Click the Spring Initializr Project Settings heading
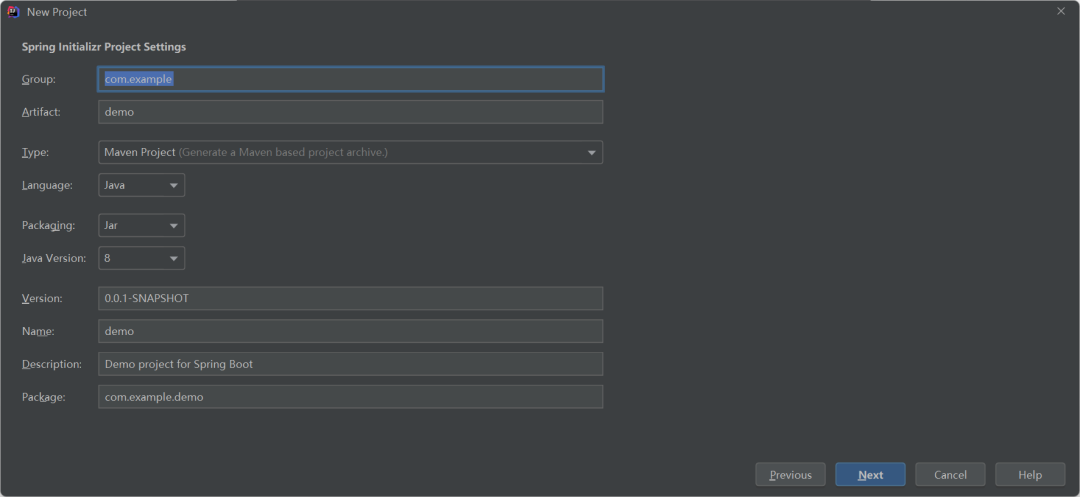 point(104,47)
